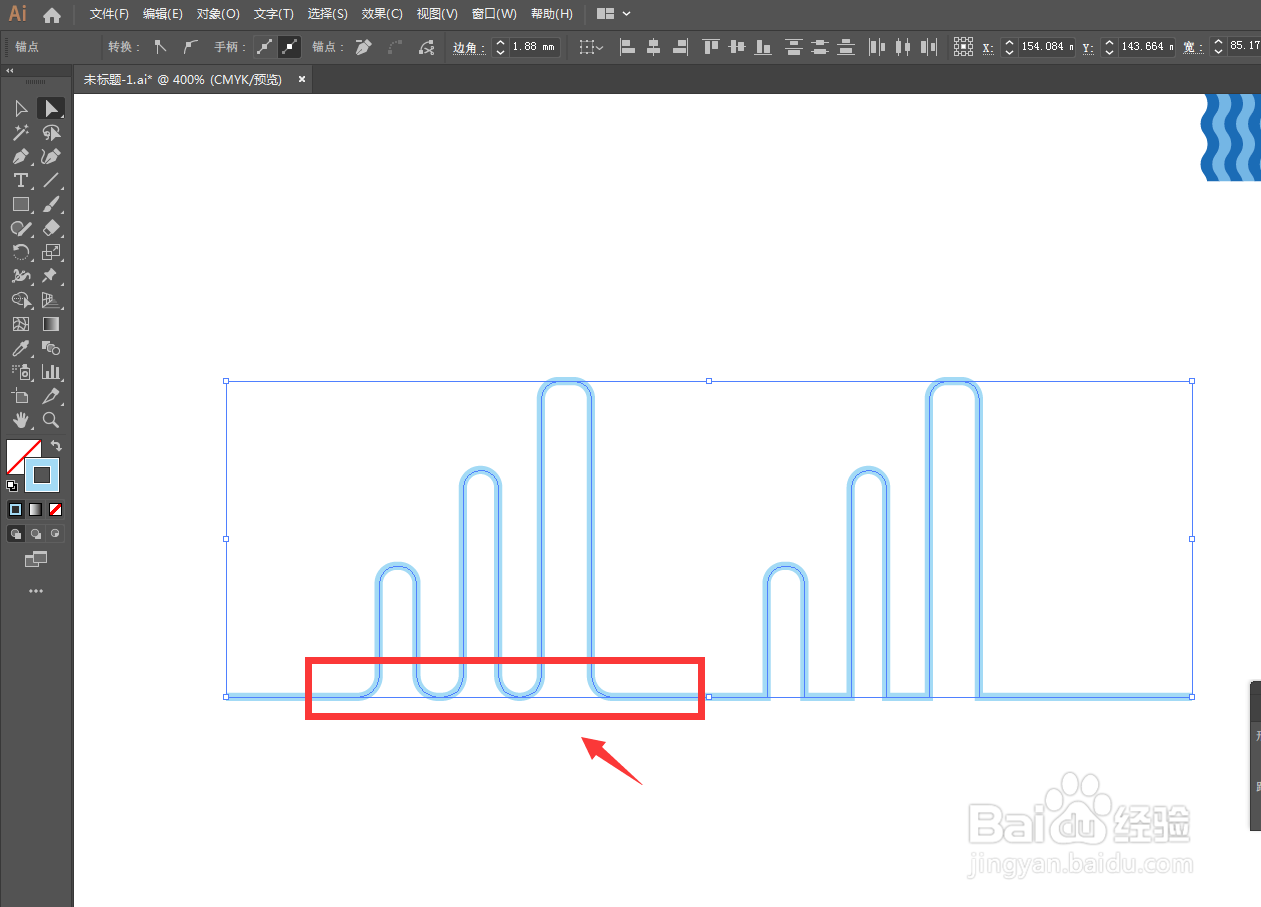This screenshot has height=907, width=1261.
Task: Select the Artboard tool
Action: [x=21, y=396]
